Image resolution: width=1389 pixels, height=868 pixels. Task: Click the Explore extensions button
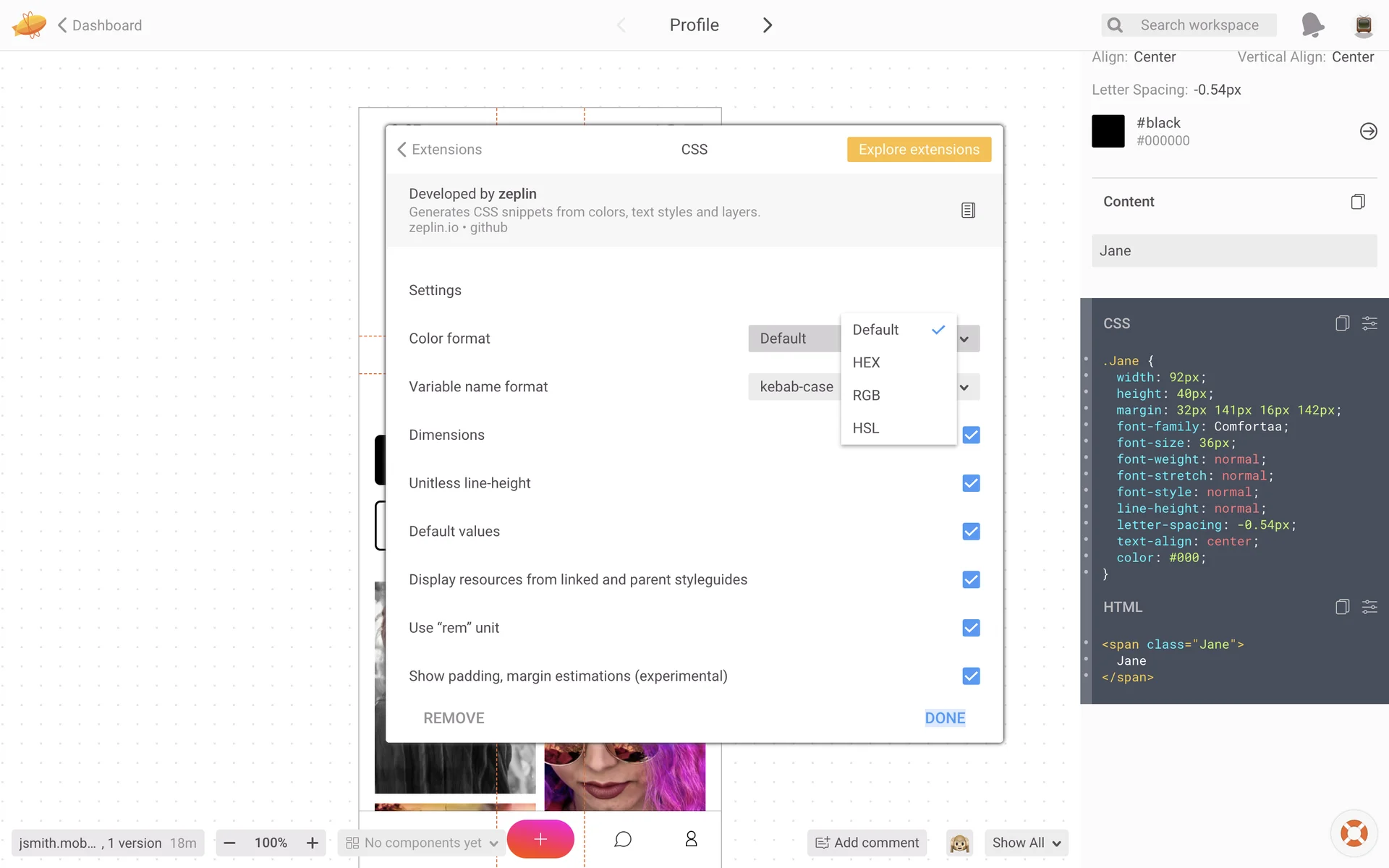pos(918,150)
